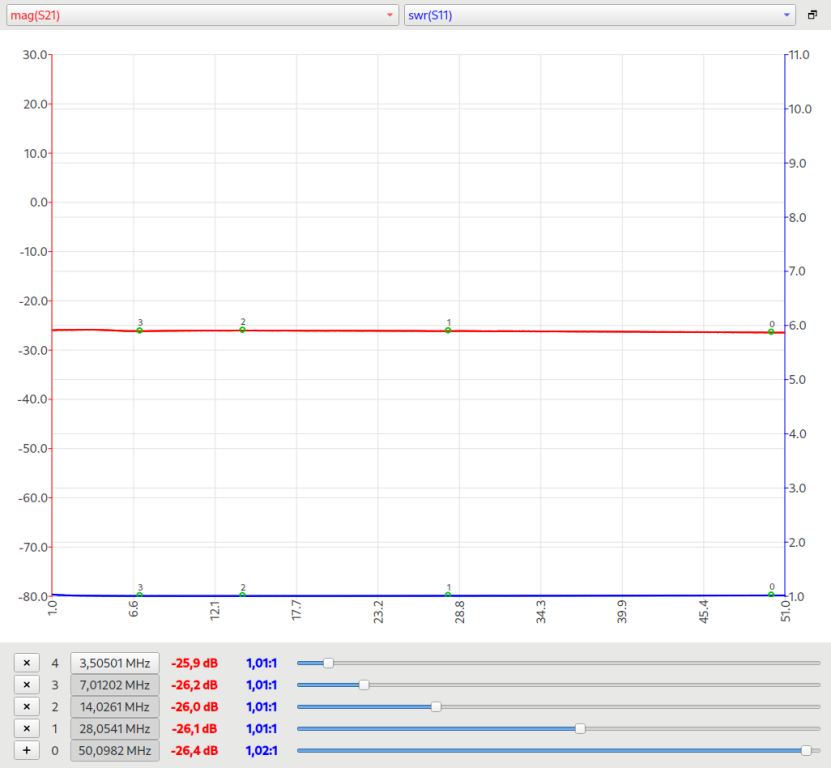Screen dimensions: 831x768
Task: Click marker 0 on the red S21 trace
Action: pos(771,331)
